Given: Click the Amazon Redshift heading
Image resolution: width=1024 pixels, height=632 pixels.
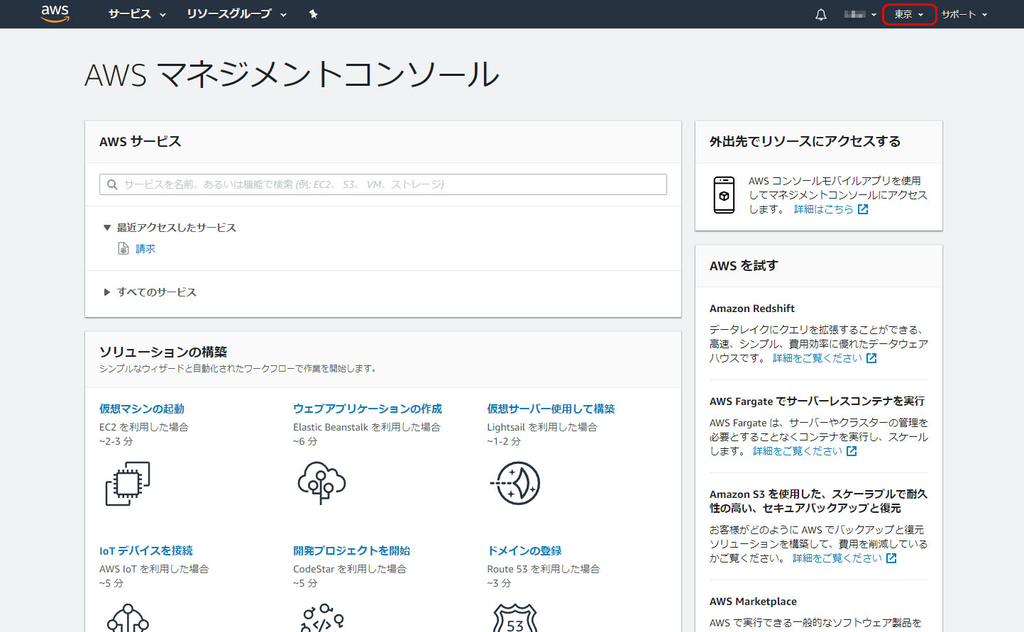Looking at the screenshot, I should (x=752, y=308).
